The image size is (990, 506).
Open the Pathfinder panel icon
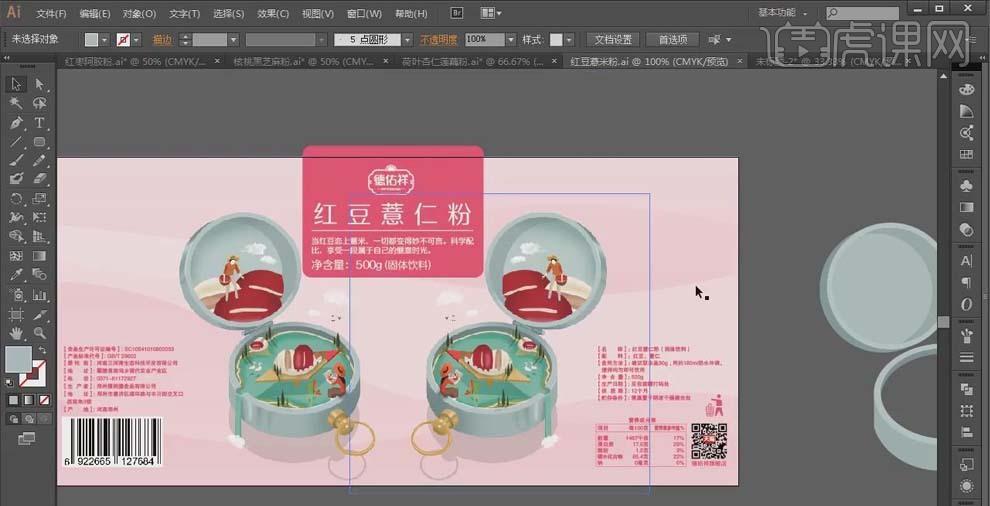click(966, 389)
